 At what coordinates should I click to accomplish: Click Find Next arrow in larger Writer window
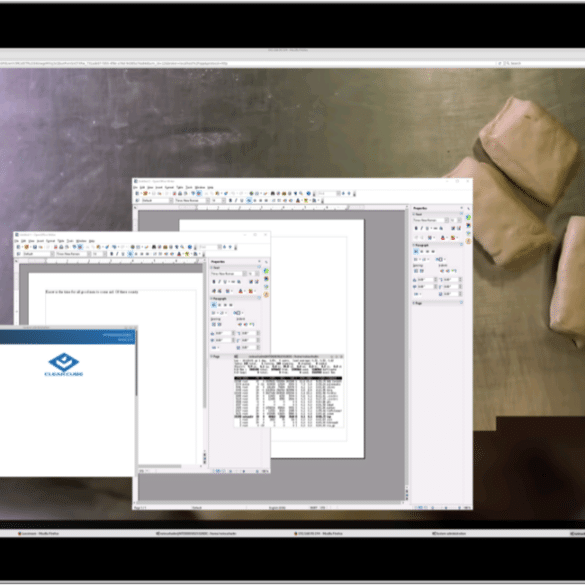349,193
